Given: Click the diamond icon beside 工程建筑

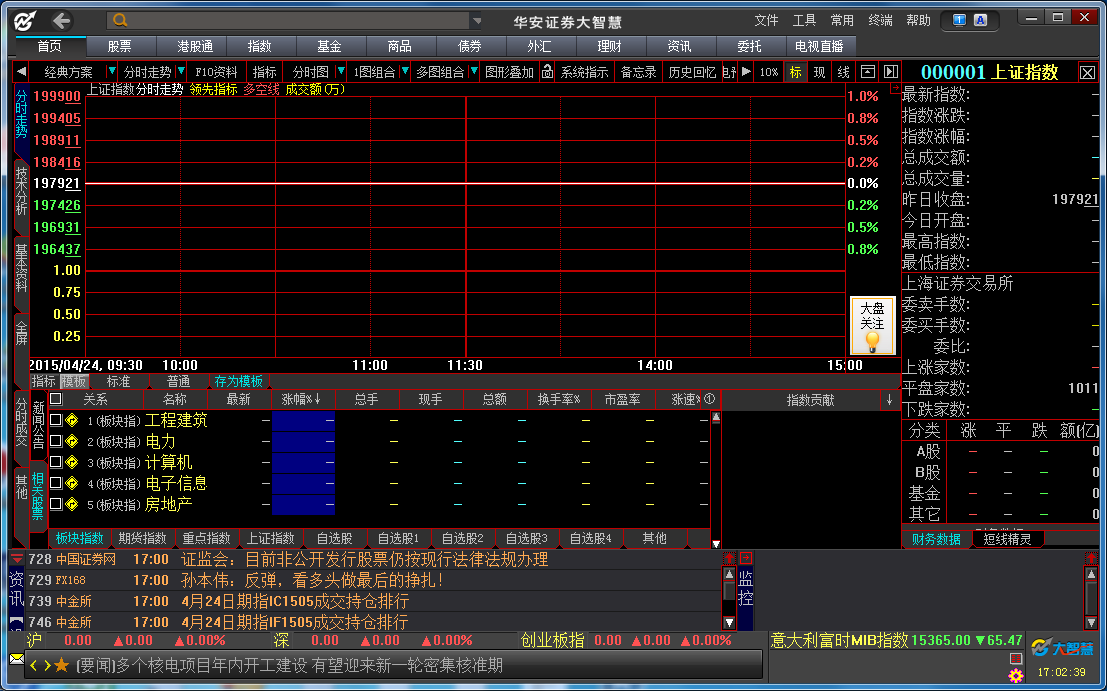Looking at the screenshot, I should [71, 421].
